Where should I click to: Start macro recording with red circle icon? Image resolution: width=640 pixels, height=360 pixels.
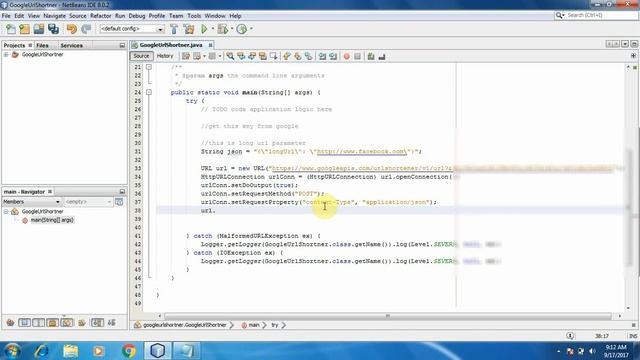click(347, 56)
